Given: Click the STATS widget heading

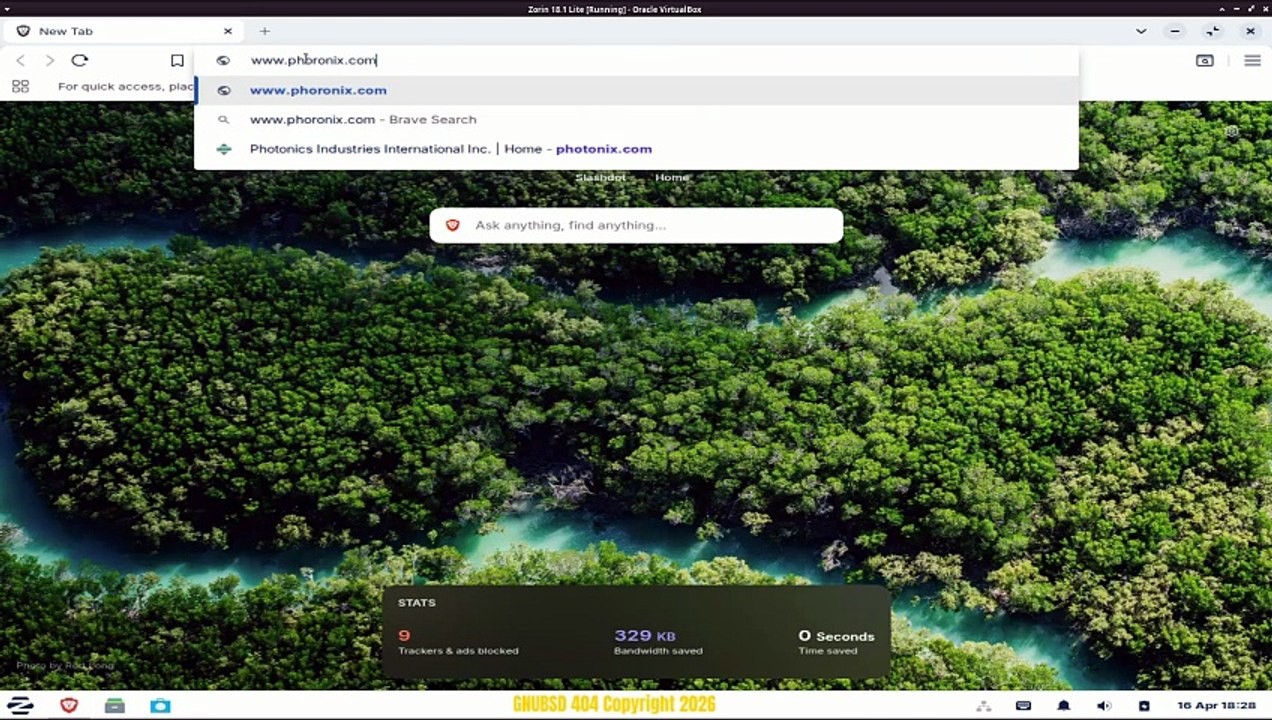Looking at the screenshot, I should [417, 603].
